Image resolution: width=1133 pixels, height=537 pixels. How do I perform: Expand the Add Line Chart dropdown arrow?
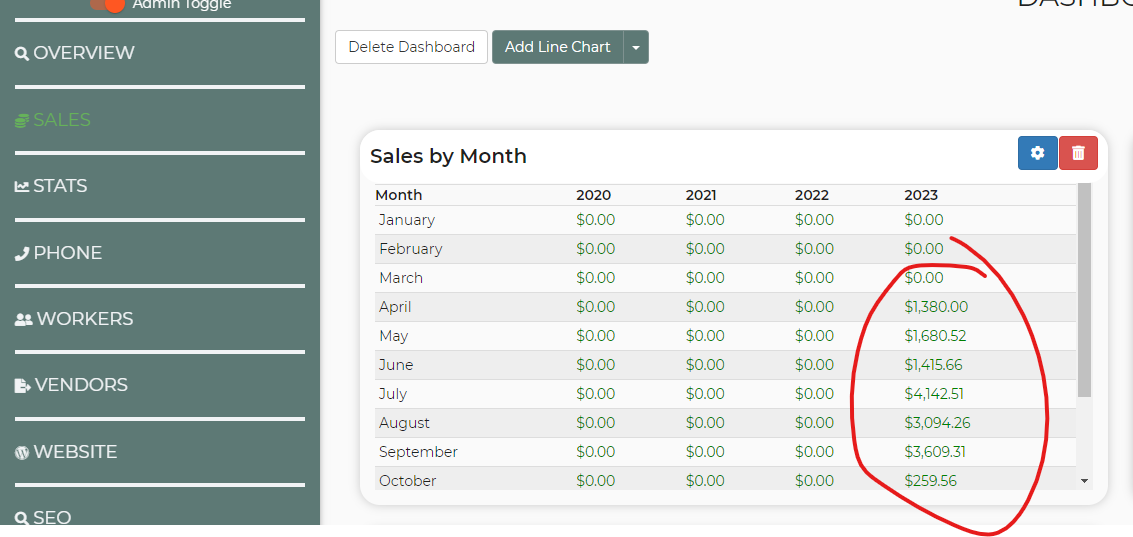click(x=636, y=47)
